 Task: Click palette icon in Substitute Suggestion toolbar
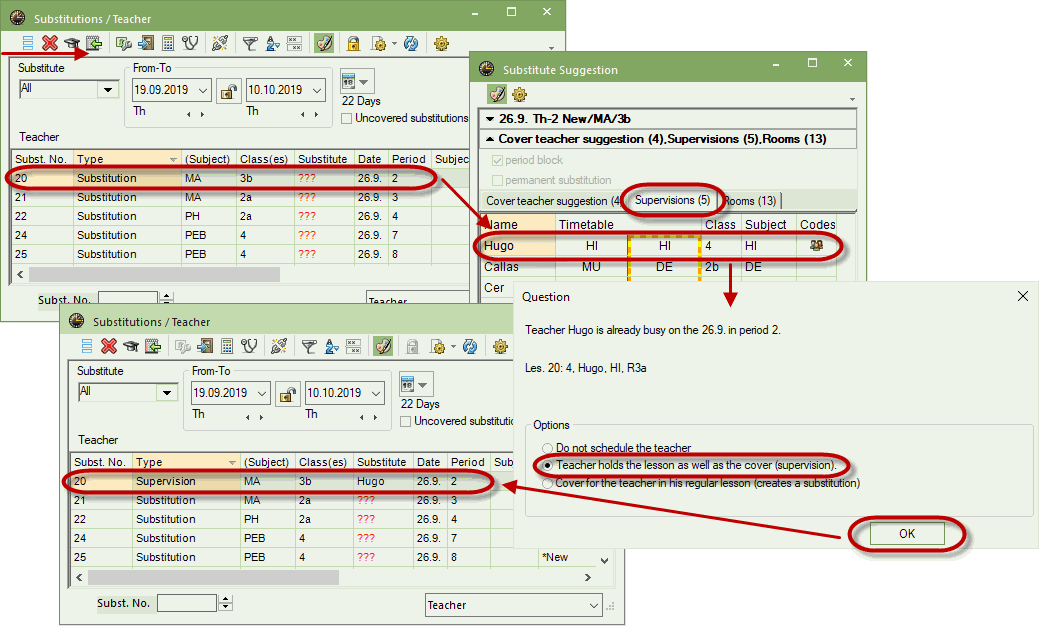tap(497, 94)
